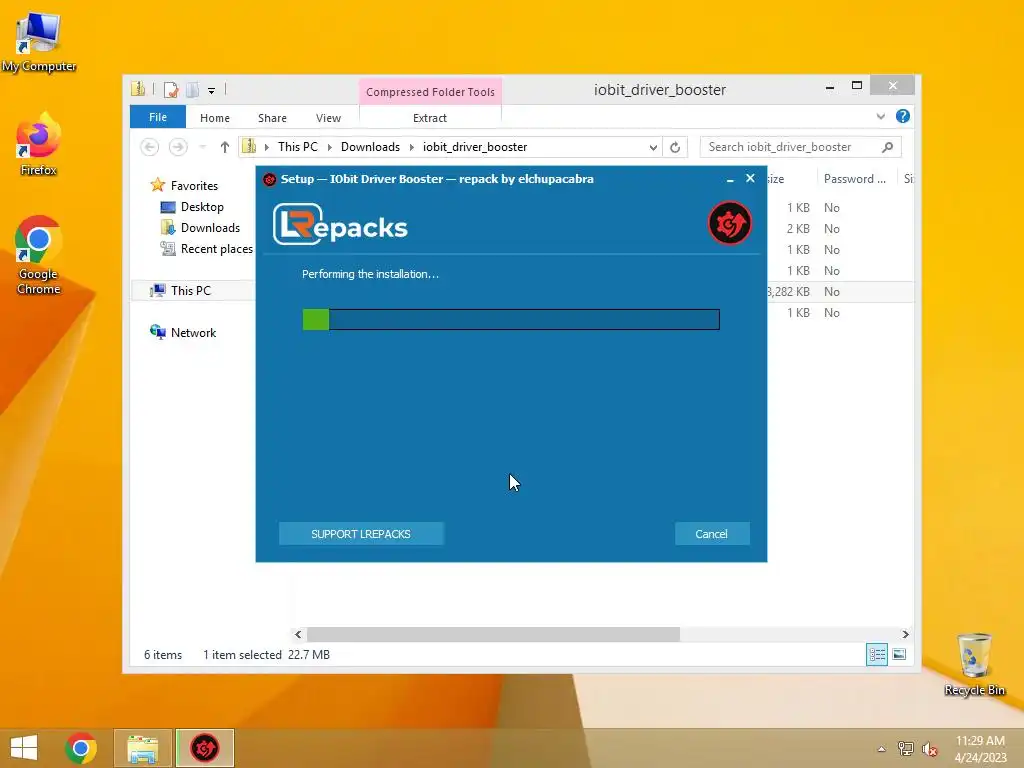Show hidden tray icons arrow
The image size is (1024, 768).
pos(882,749)
